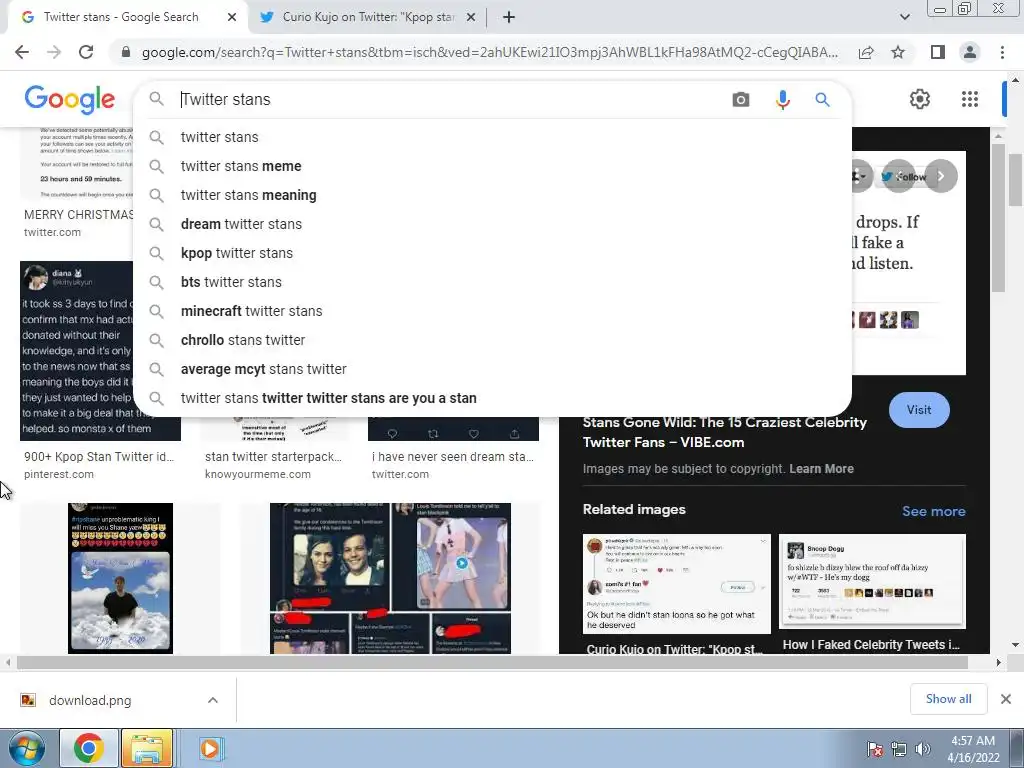Click the network tray icon
Screen dimensions: 1024x768
click(899, 749)
